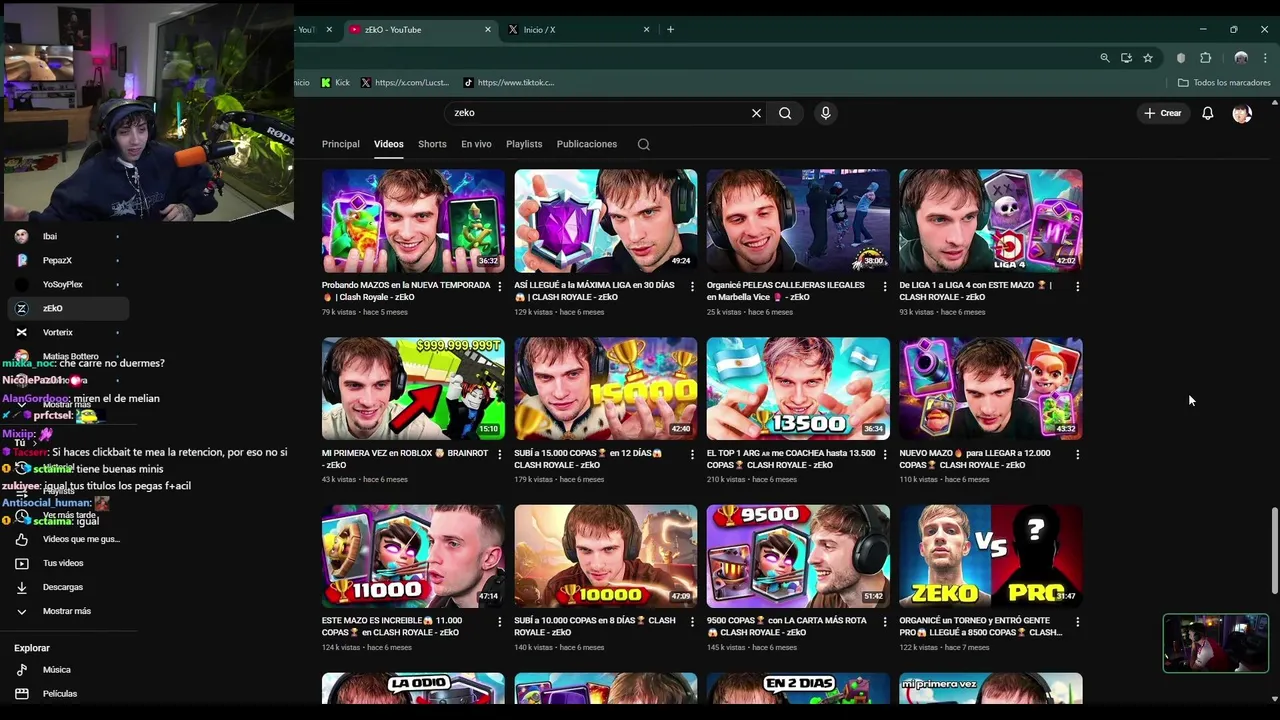Select the Videos channel tab

coord(389,144)
